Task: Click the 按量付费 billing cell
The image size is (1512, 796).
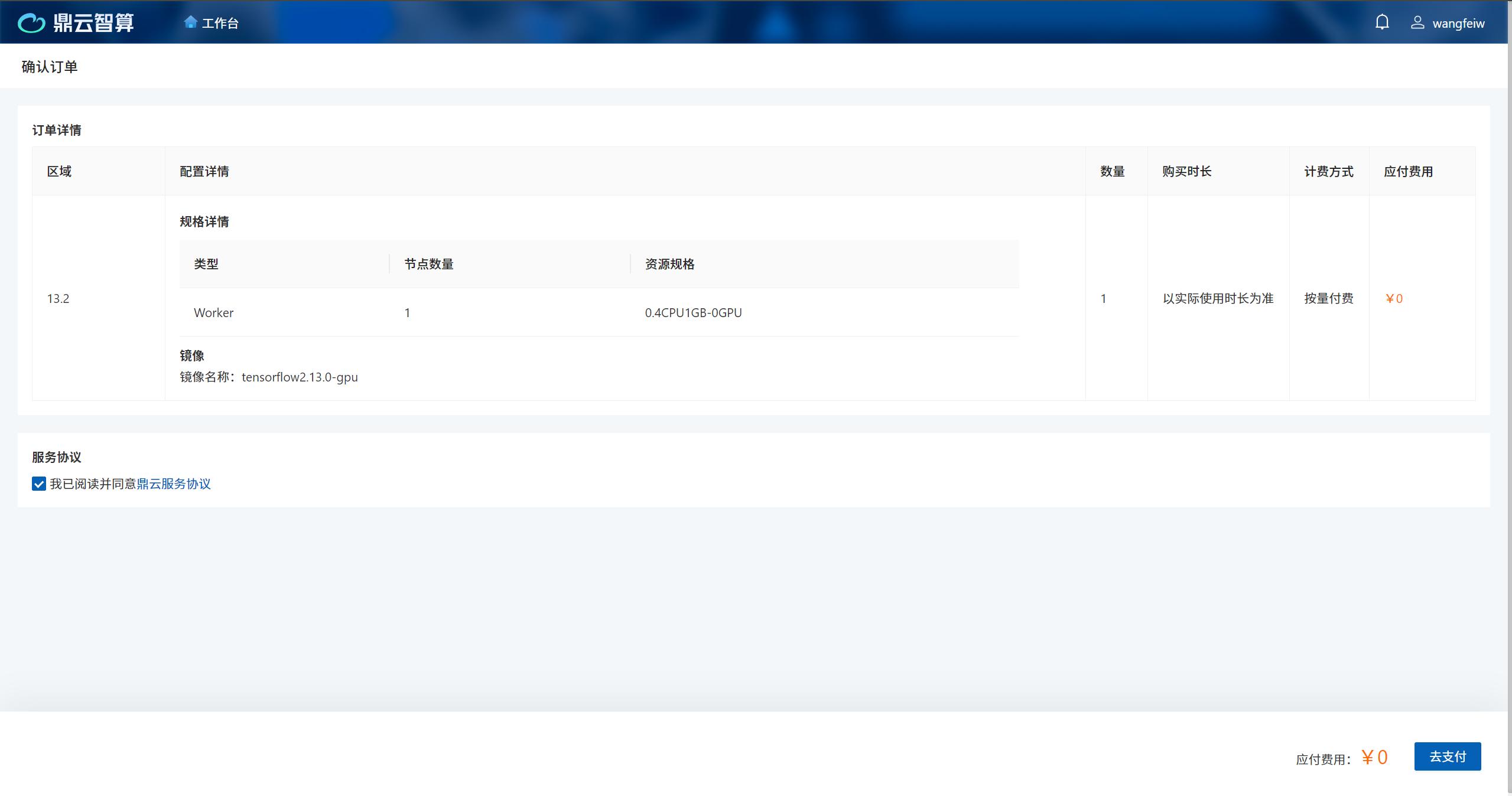Action: point(1329,299)
